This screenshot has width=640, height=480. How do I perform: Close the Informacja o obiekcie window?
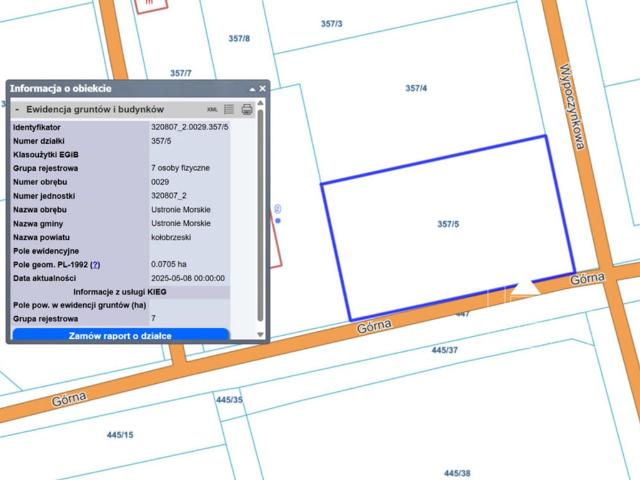click(263, 89)
